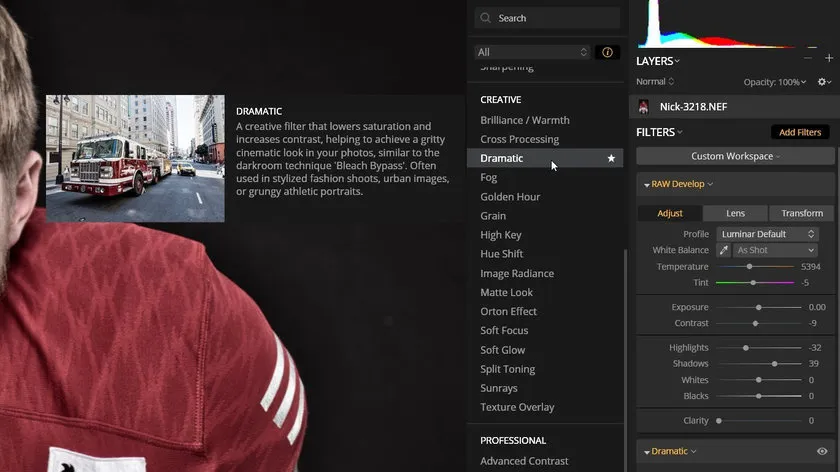Toggle Dramatic filter visibility eye
Viewport: 840px width, 472px height.
click(822, 451)
